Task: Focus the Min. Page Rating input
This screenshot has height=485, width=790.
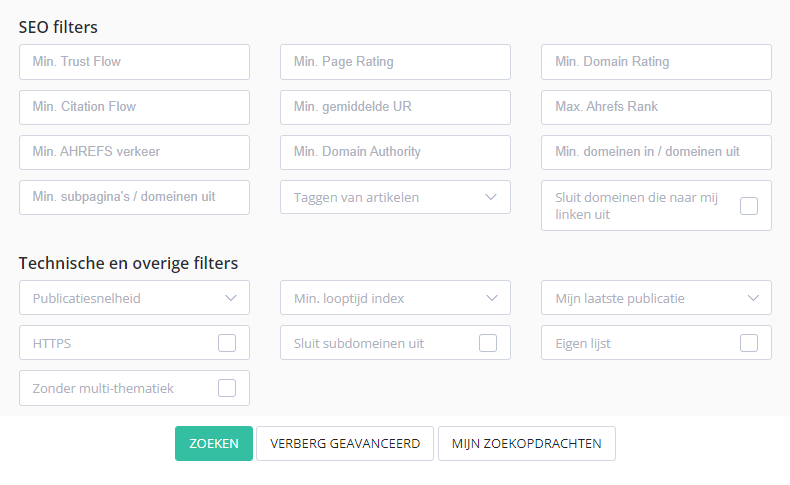Action: tap(396, 62)
